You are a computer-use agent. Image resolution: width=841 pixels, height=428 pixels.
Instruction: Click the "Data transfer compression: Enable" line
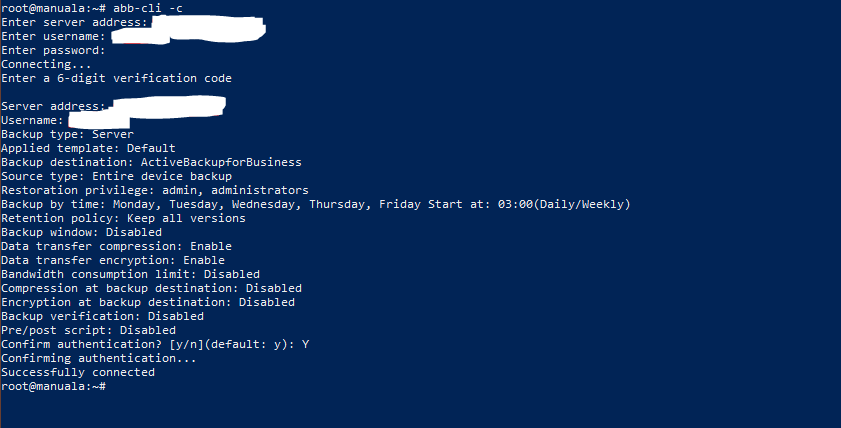(116, 246)
